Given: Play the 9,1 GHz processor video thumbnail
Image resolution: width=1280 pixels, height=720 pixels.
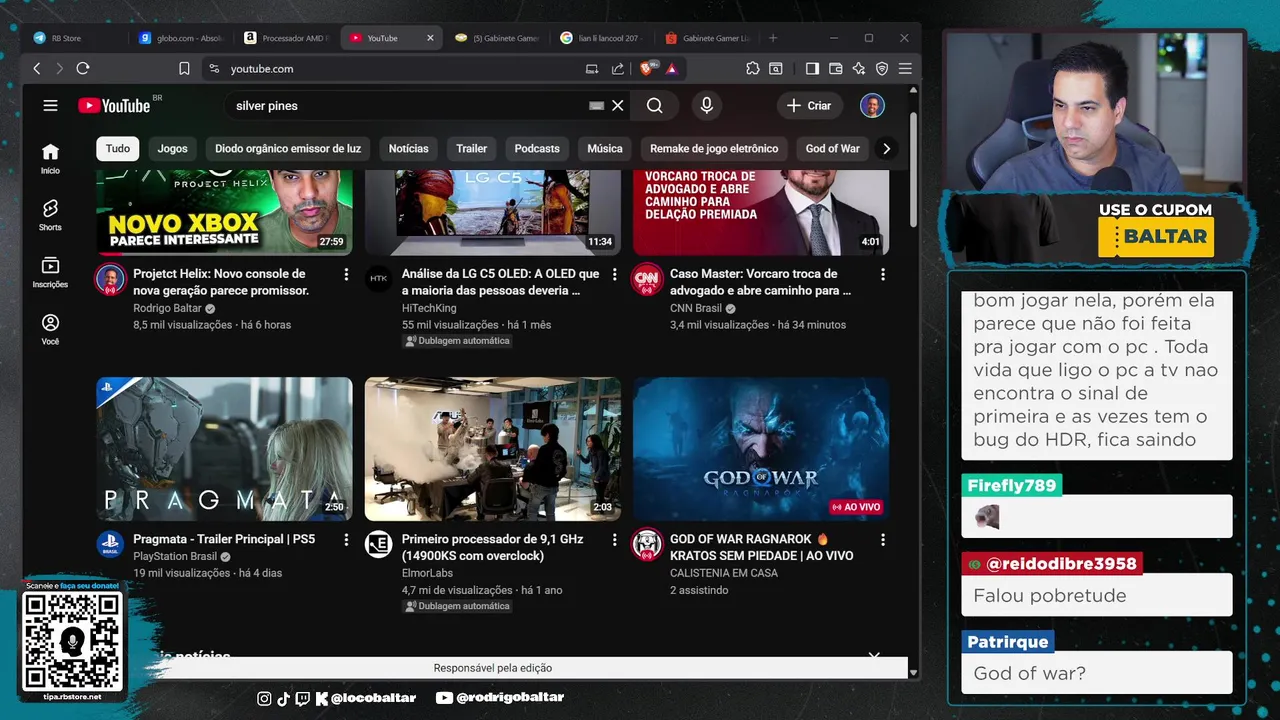Looking at the screenshot, I should [492, 449].
